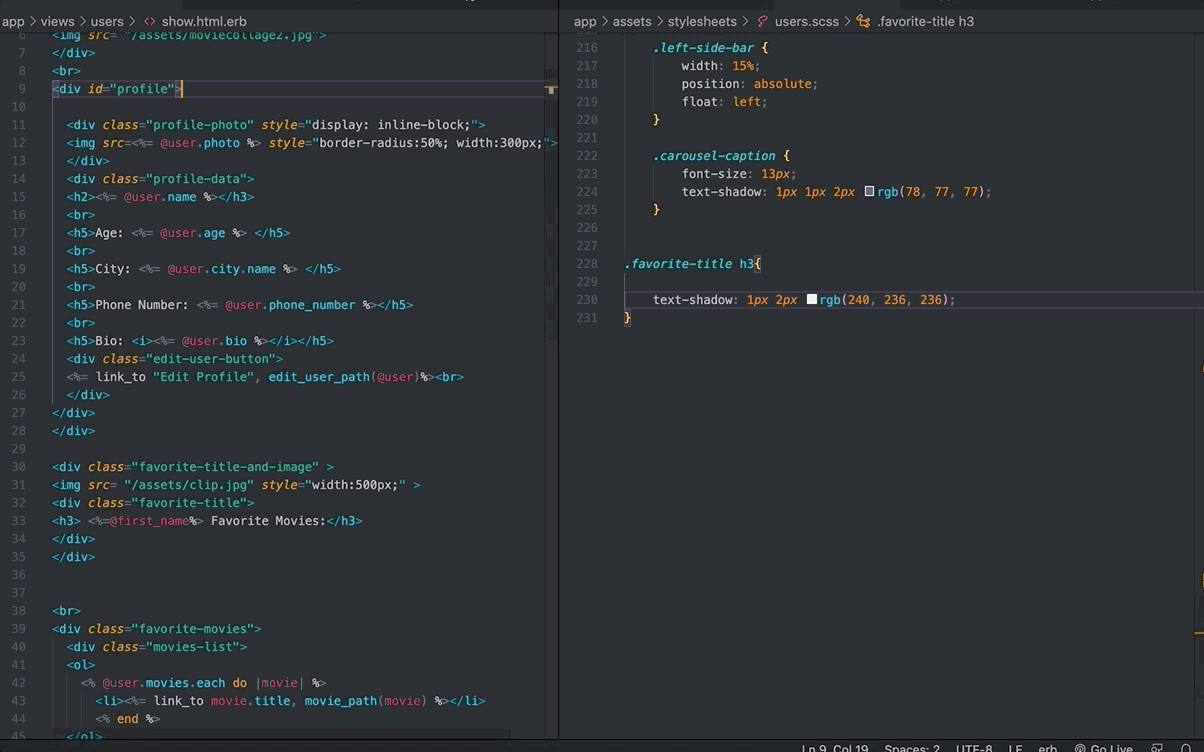1204x752 pixels.
Task: Select the 'app' breadcrumb of show.html.erb
Action: (x=13, y=21)
